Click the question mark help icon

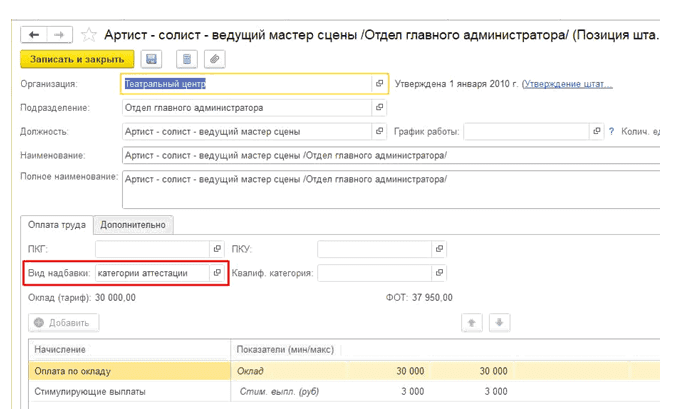(x=611, y=131)
